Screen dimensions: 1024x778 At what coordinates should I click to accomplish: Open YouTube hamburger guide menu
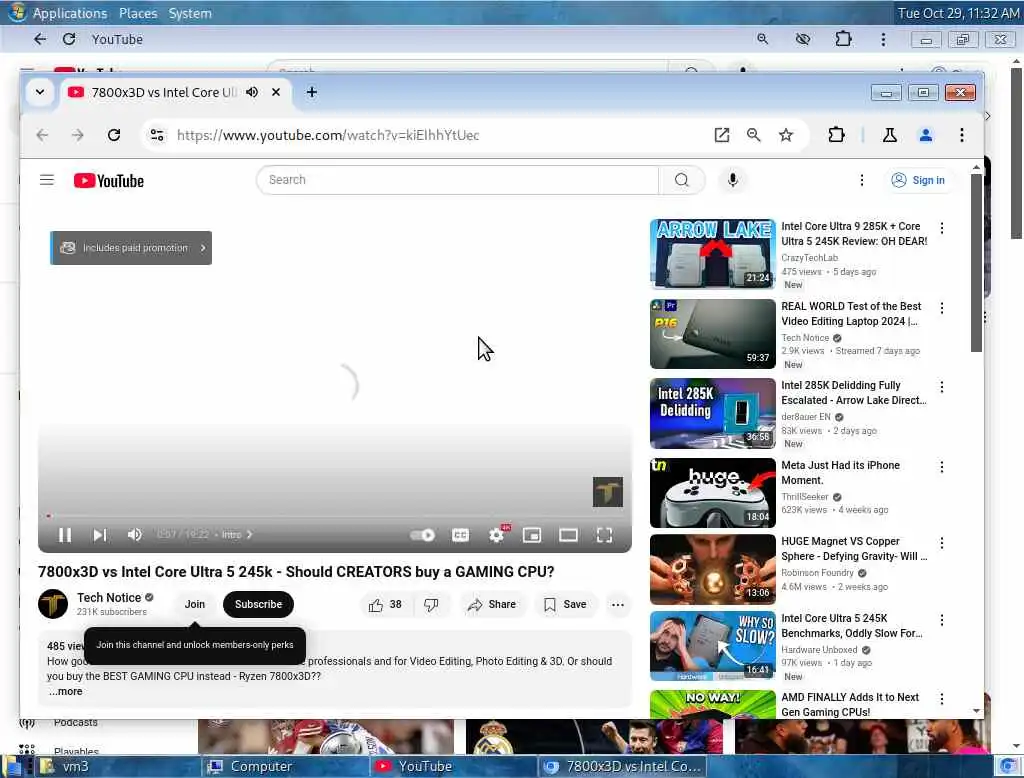46,180
